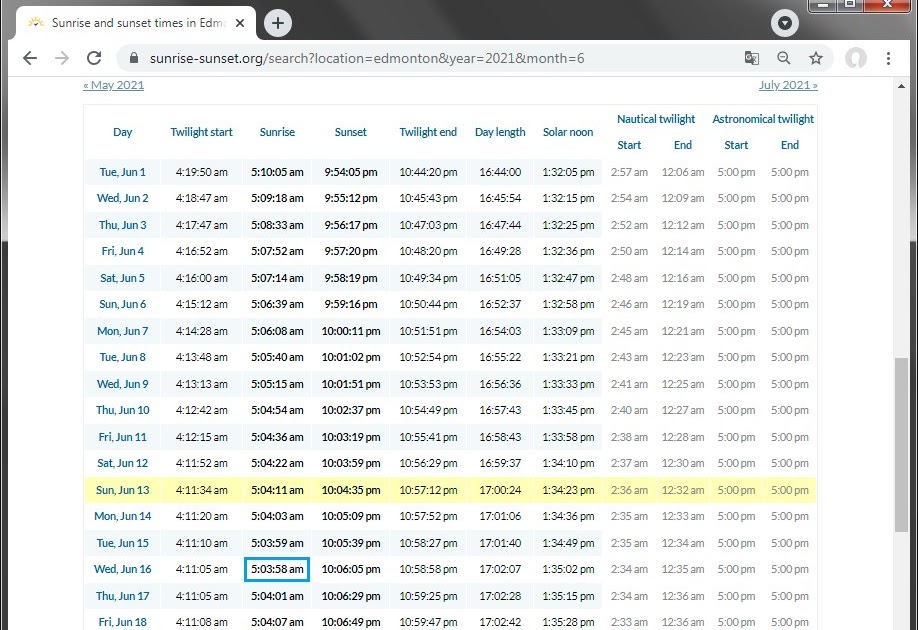Select the boxed 5:03:58 am sunrise cell
Screen dimensions: 918x630
click(x=277, y=569)
